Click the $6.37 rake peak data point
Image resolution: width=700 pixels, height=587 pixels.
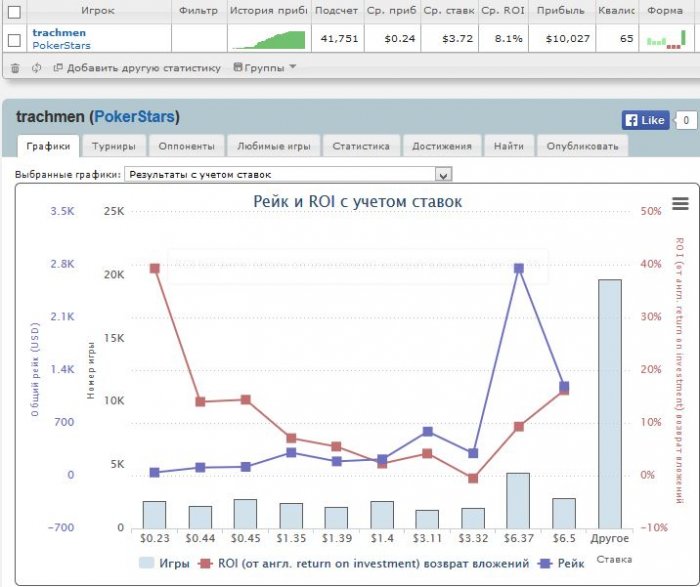(519, 268)
